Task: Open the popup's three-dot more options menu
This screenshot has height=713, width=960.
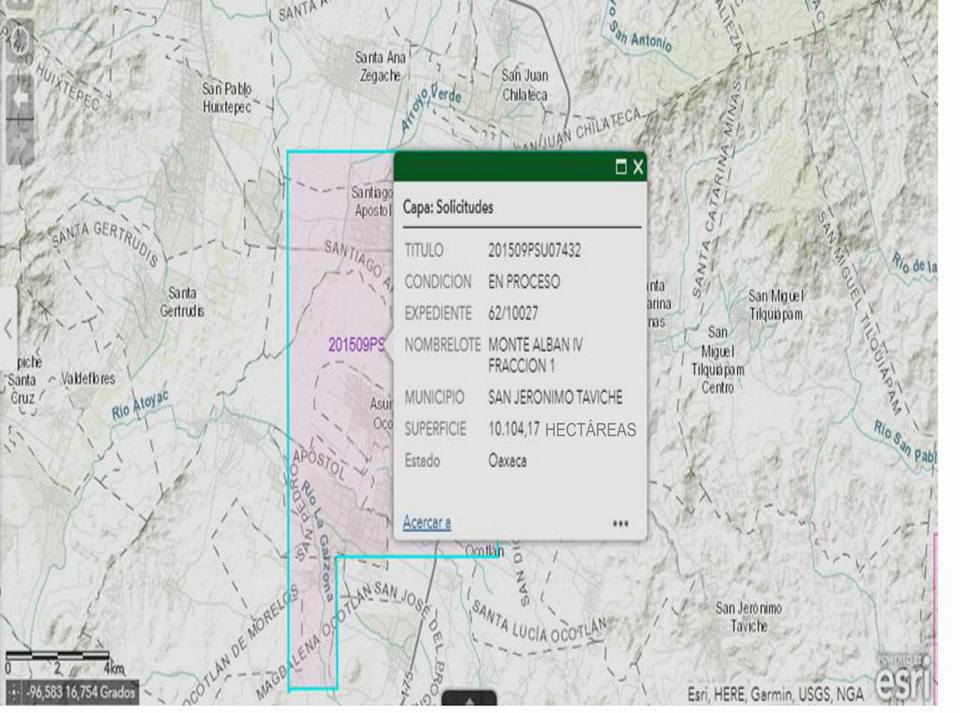Action: click(x=621, y=523)
